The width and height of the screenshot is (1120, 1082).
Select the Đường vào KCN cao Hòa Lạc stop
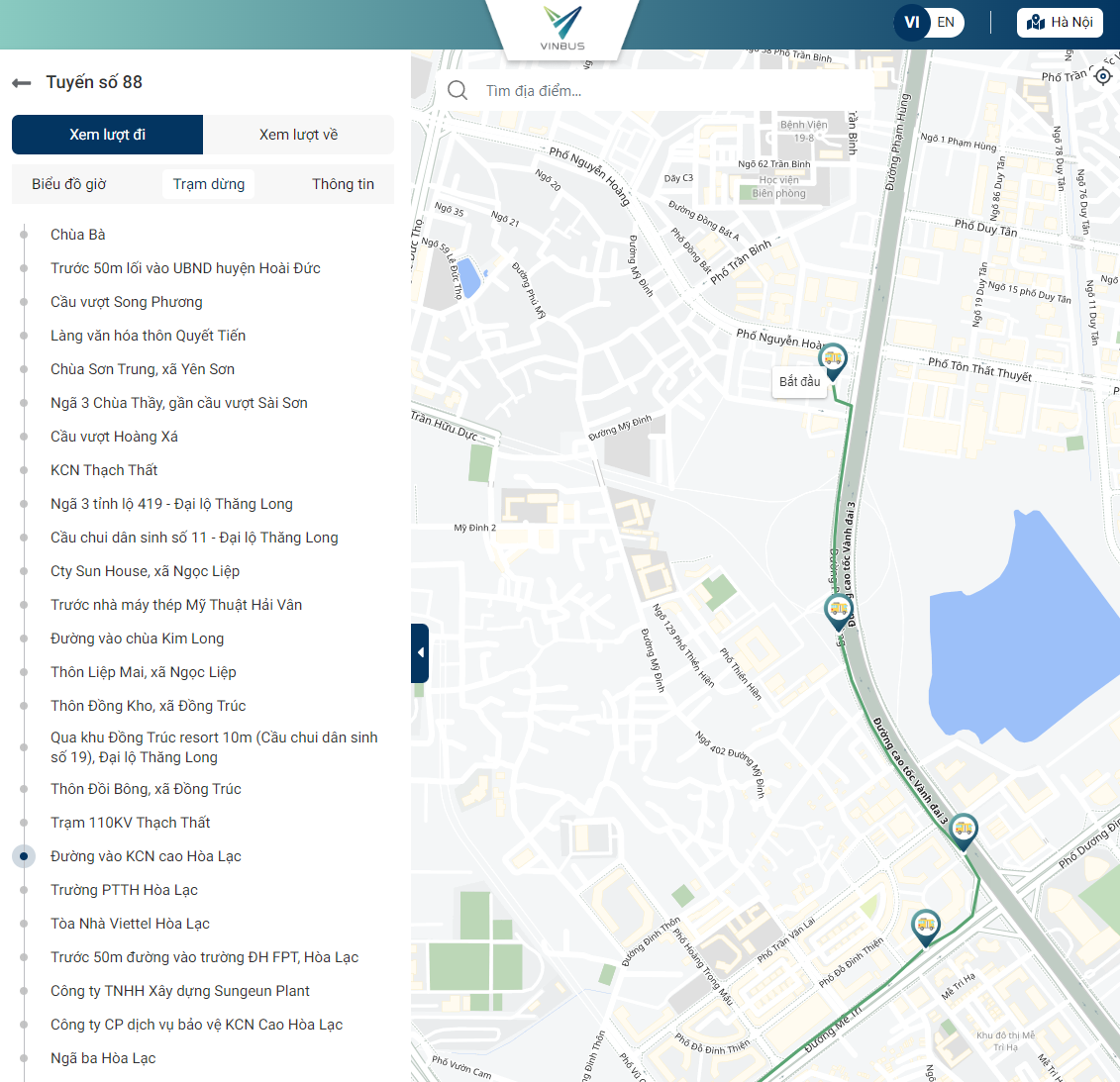146,856
